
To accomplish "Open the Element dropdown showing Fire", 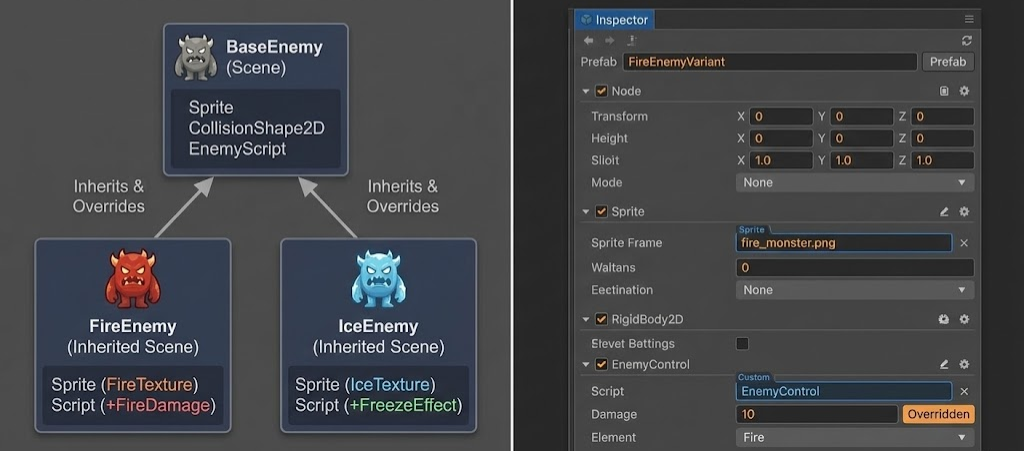I will 854,438.
